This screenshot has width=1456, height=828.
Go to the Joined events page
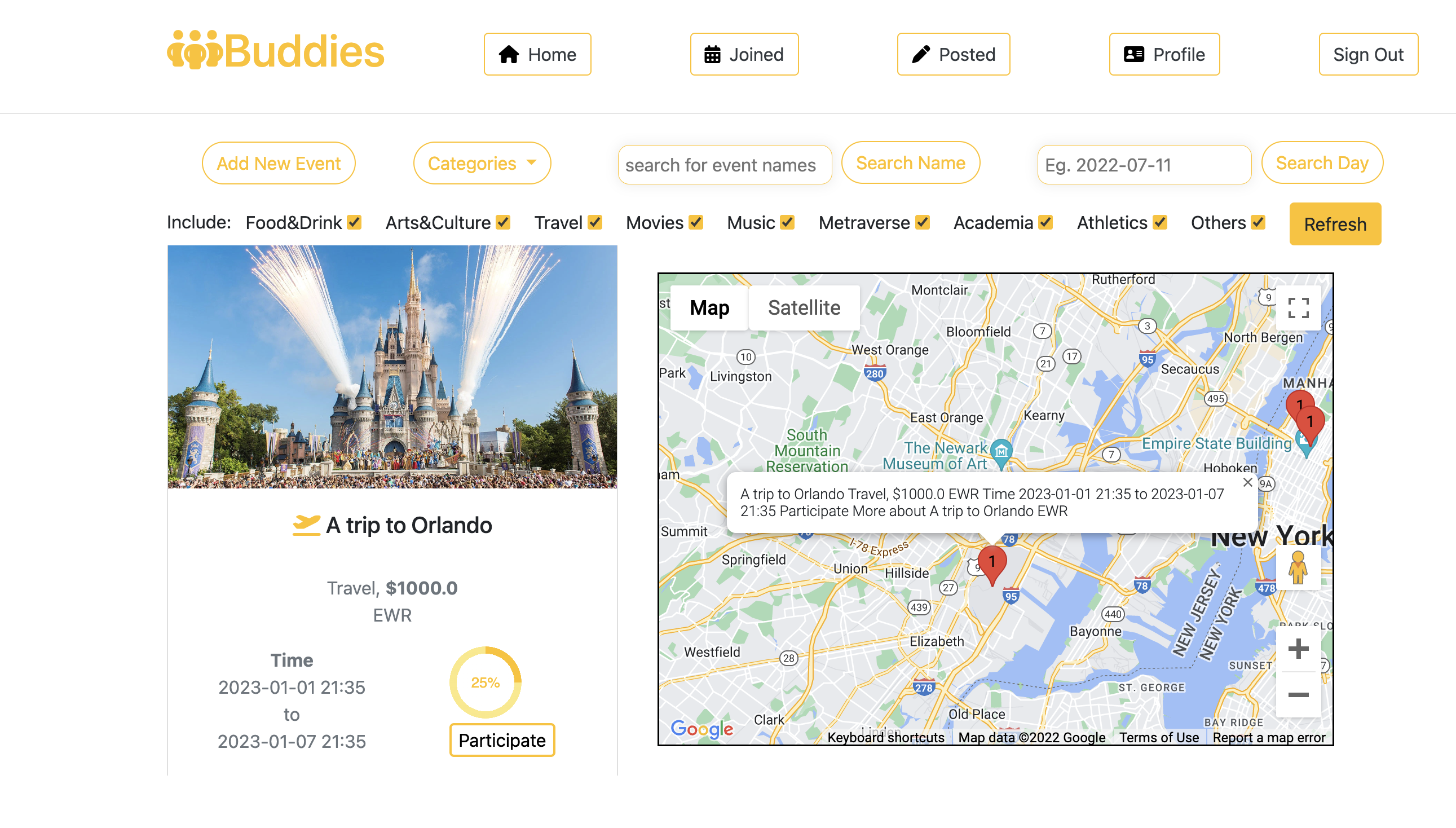tap(744, 54)
